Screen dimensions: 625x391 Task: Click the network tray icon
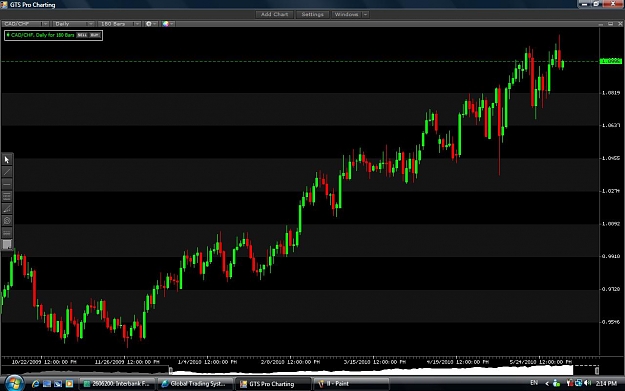coord(578,383)
